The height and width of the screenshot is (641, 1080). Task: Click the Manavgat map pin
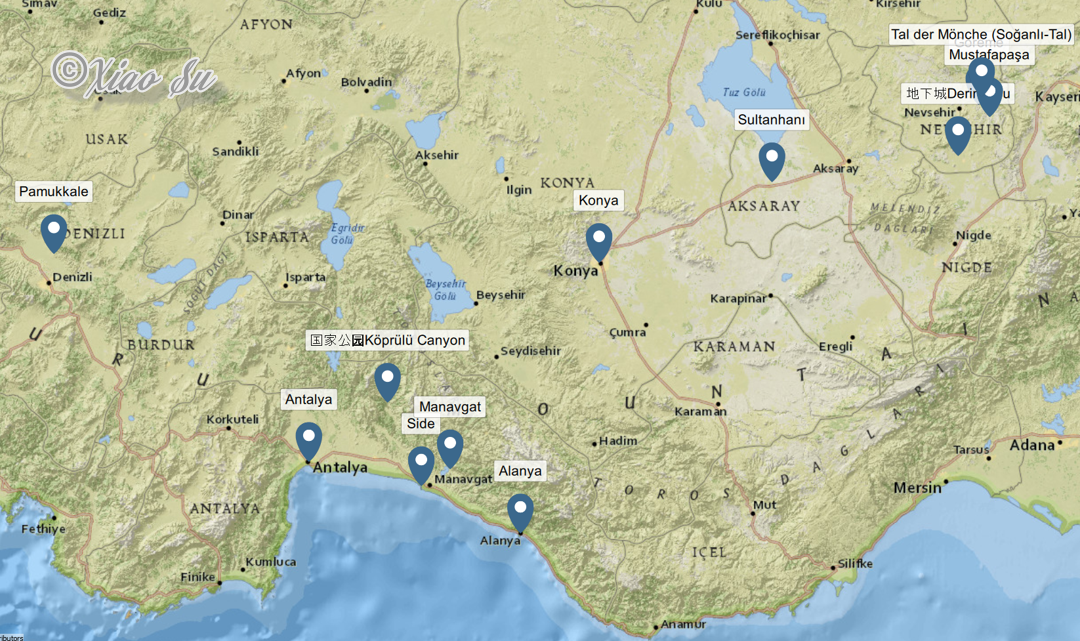coord(451,446)
